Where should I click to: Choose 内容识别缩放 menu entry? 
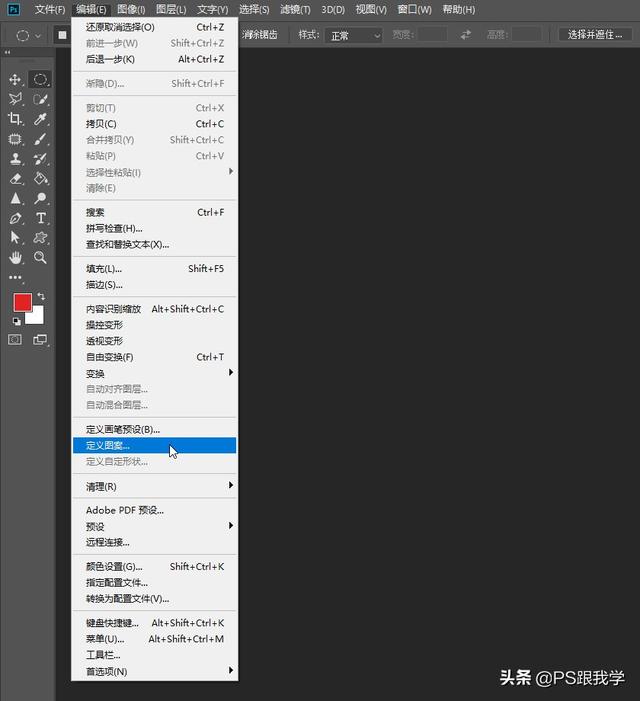click(155, 309)
